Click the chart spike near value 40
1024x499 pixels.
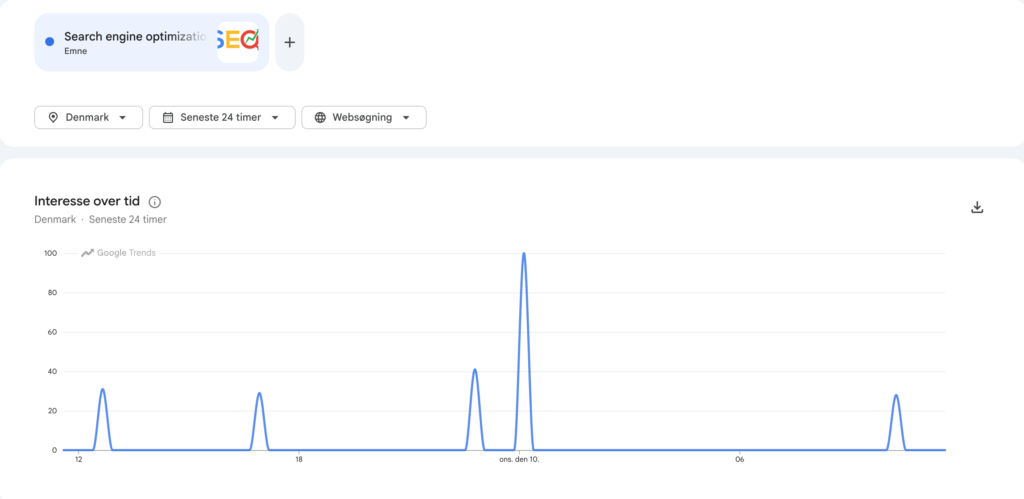coord(475,370)
